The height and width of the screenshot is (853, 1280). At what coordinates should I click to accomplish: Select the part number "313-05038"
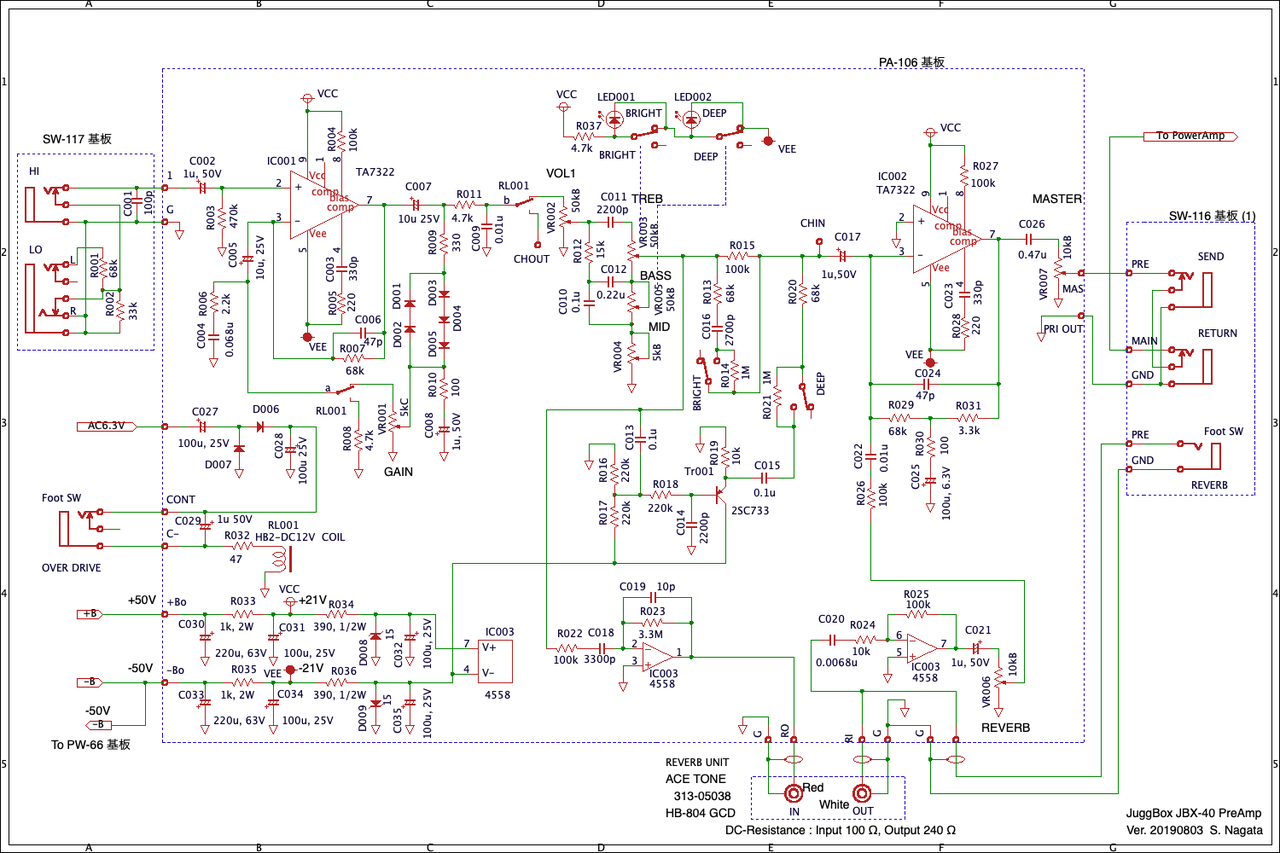coord(704,796)
